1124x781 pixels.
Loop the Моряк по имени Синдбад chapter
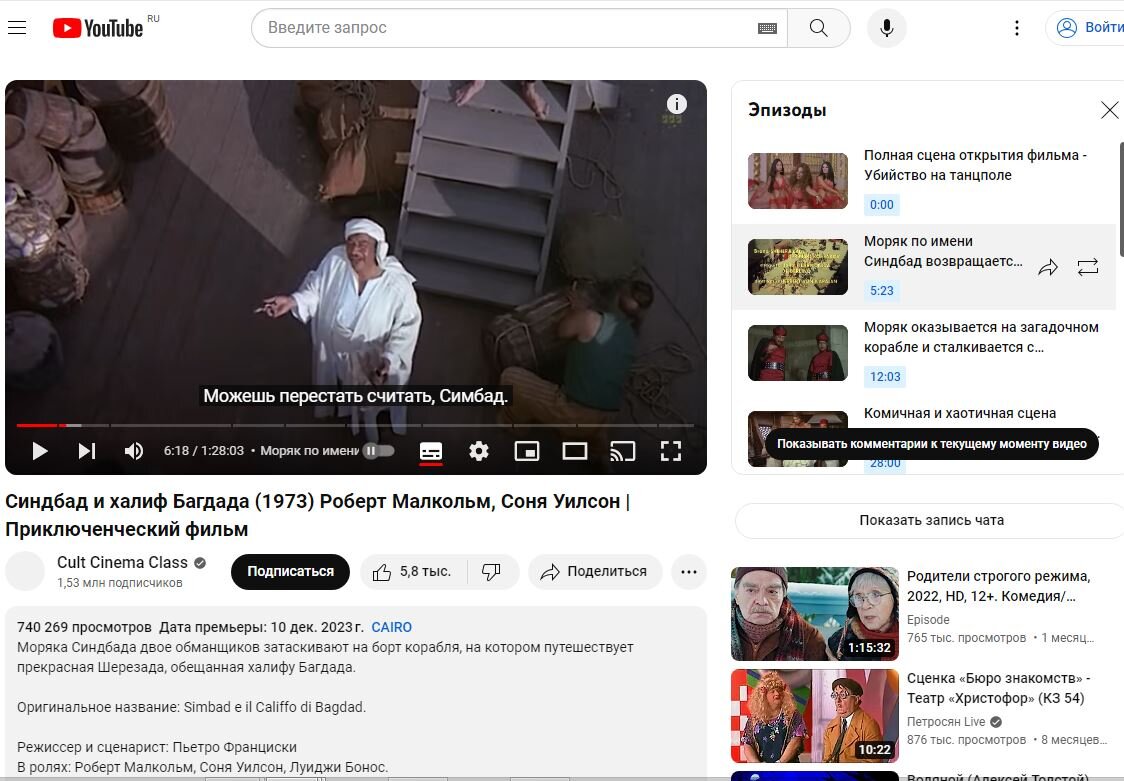point(1087,268)
